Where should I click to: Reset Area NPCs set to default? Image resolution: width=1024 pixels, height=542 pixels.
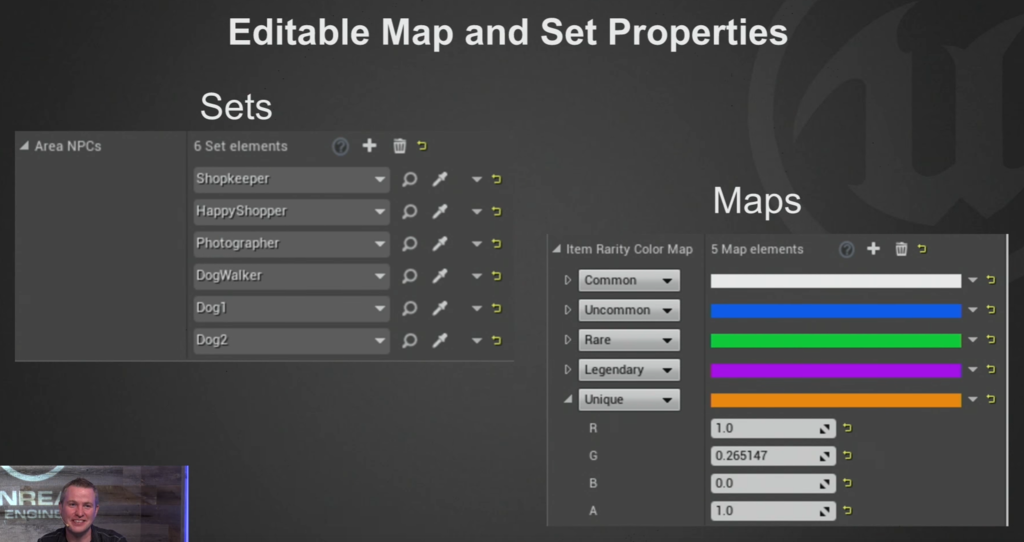coord(422,146)
